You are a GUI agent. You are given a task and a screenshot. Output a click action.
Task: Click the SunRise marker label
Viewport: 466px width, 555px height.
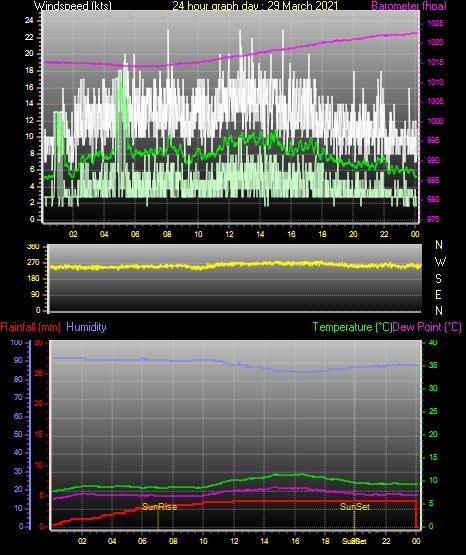160,507
